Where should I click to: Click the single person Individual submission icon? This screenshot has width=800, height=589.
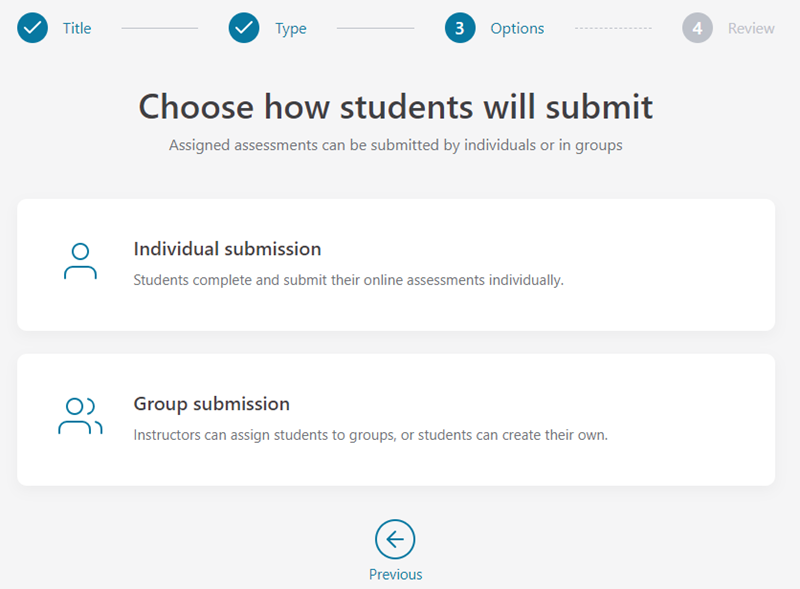80,261
